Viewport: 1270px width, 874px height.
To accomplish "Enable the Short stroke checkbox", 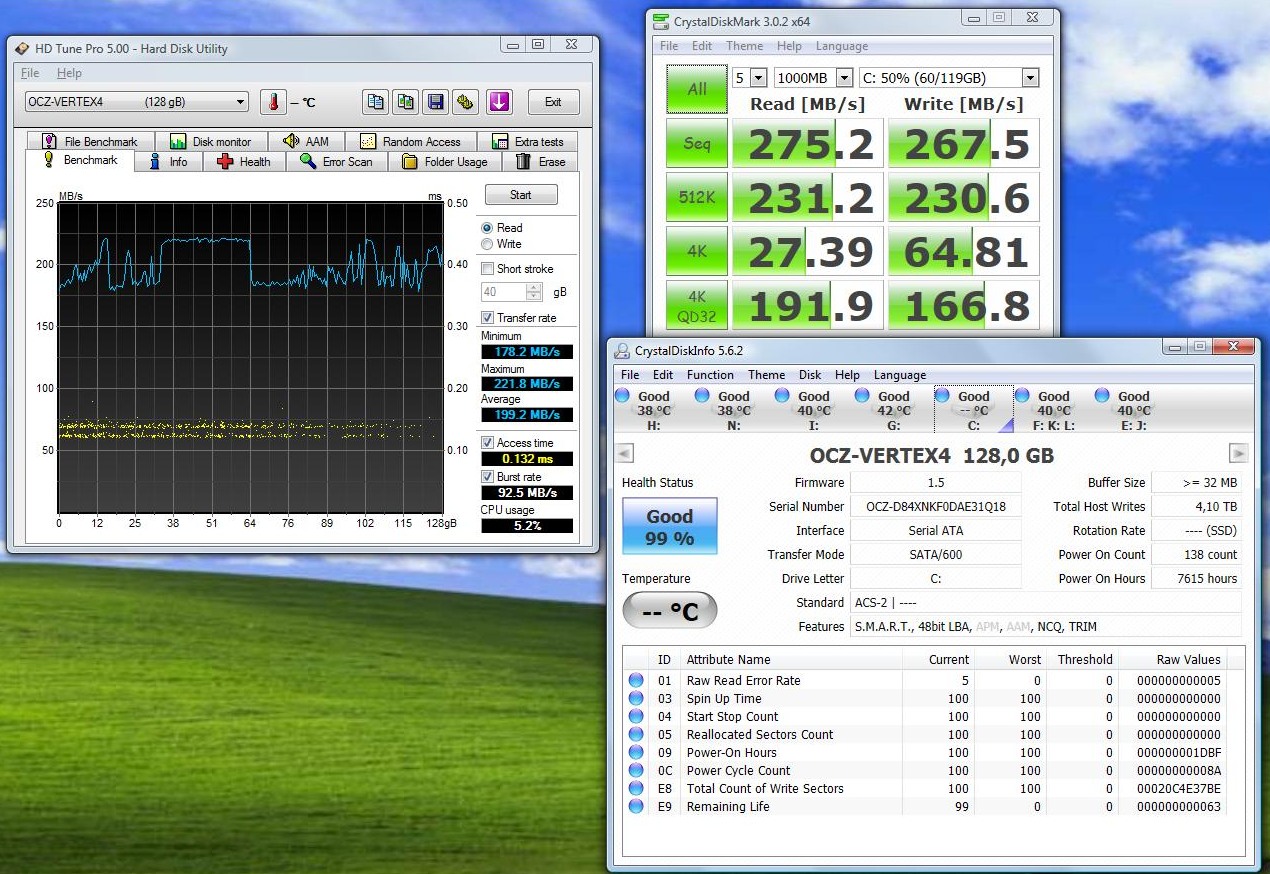I will (487, 269).
